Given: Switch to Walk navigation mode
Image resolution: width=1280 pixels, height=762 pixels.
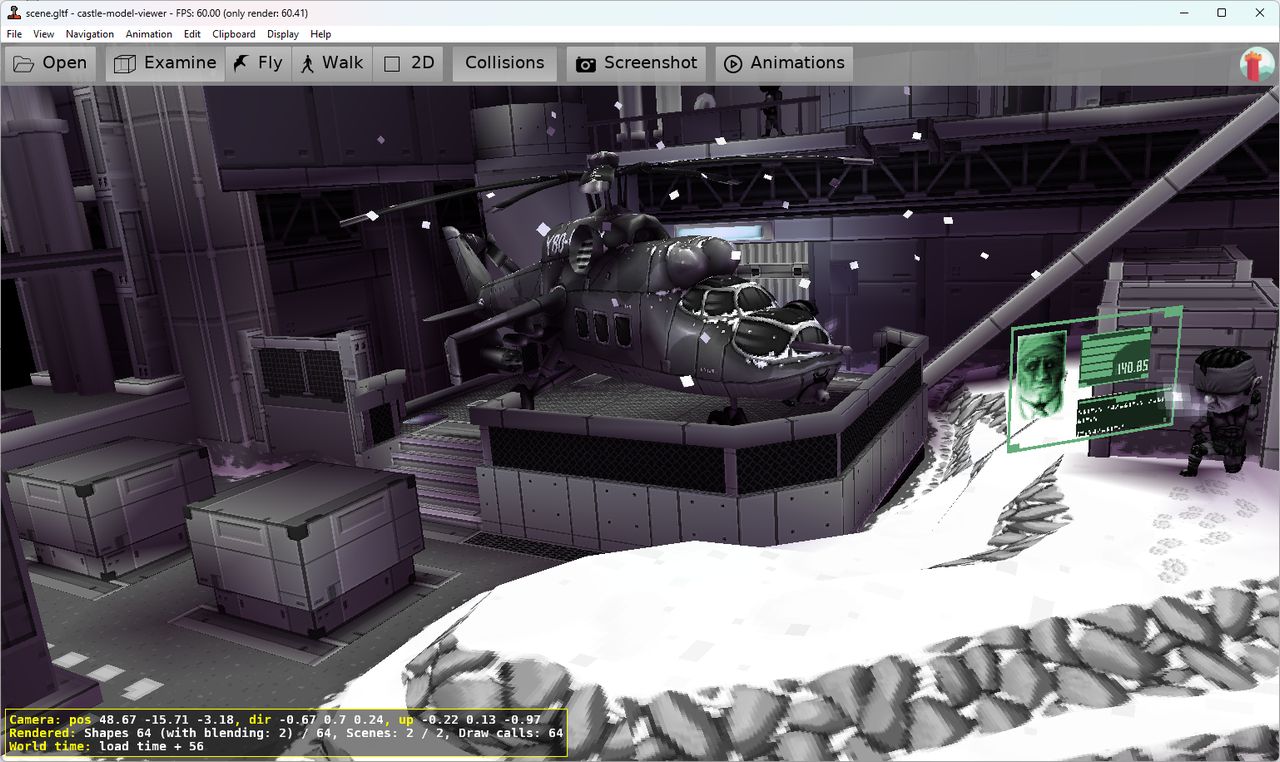Looking at the screenshot, I should coord(332,63).
